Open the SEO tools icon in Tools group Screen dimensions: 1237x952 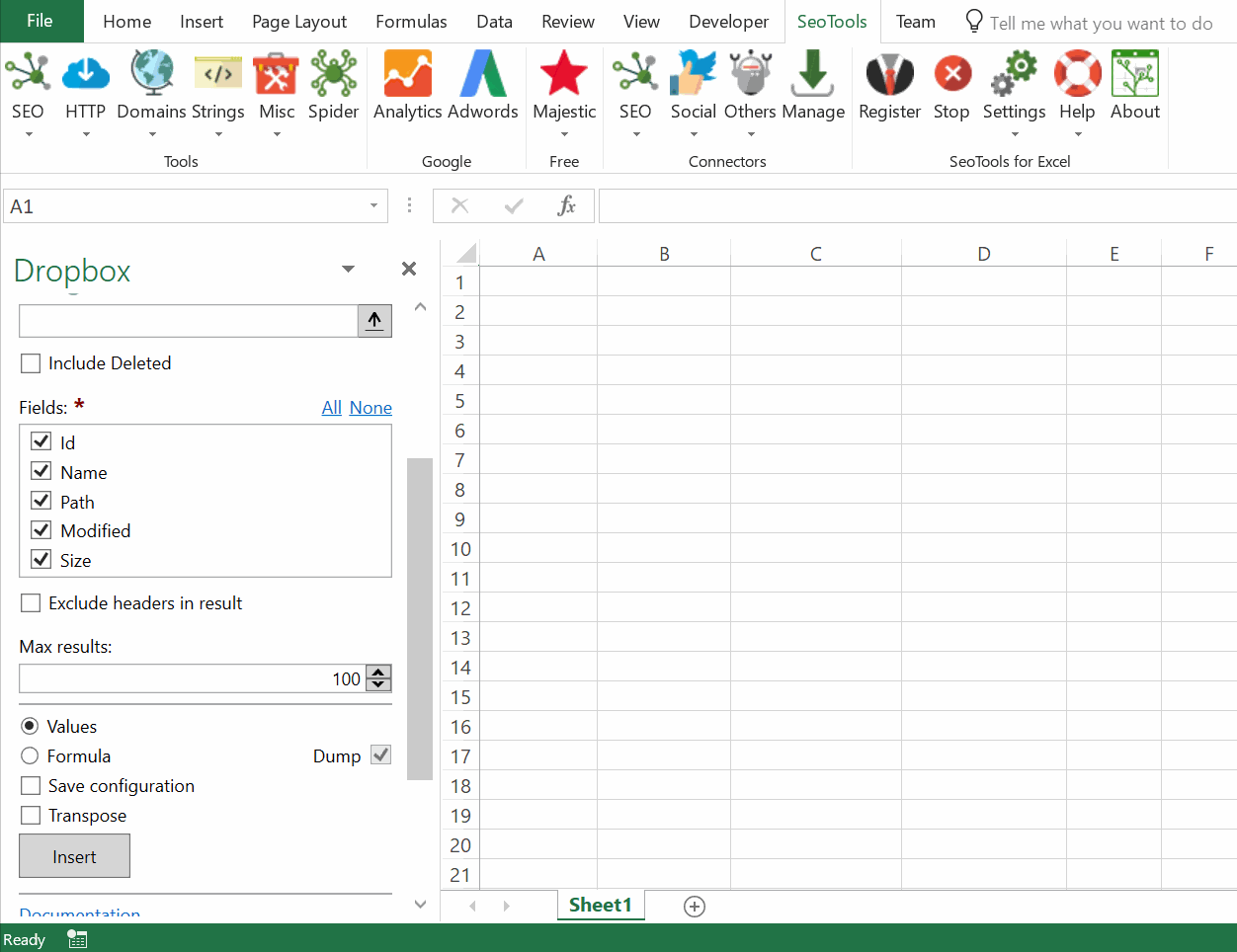tap(28, 73)
